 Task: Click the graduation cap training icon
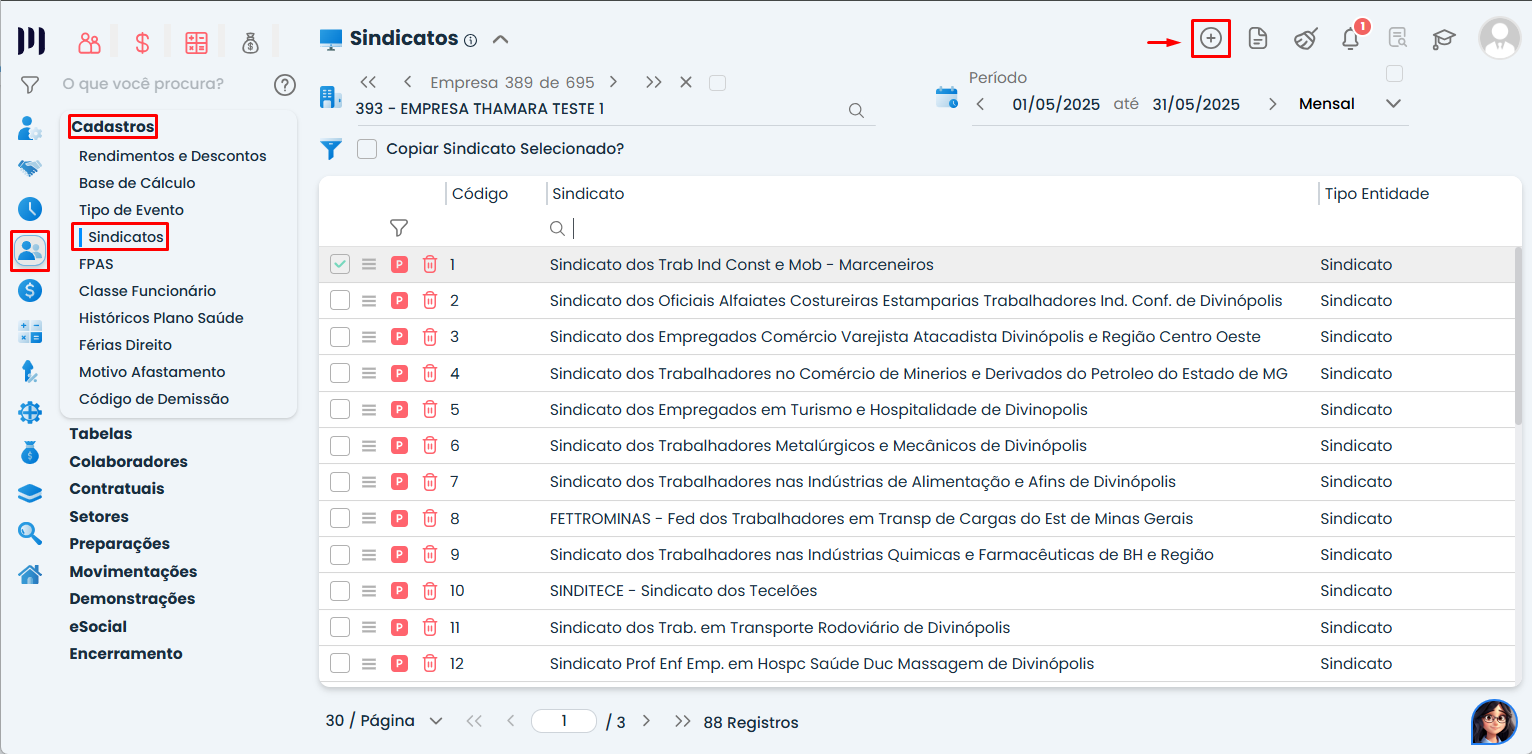pos(1443,39)
